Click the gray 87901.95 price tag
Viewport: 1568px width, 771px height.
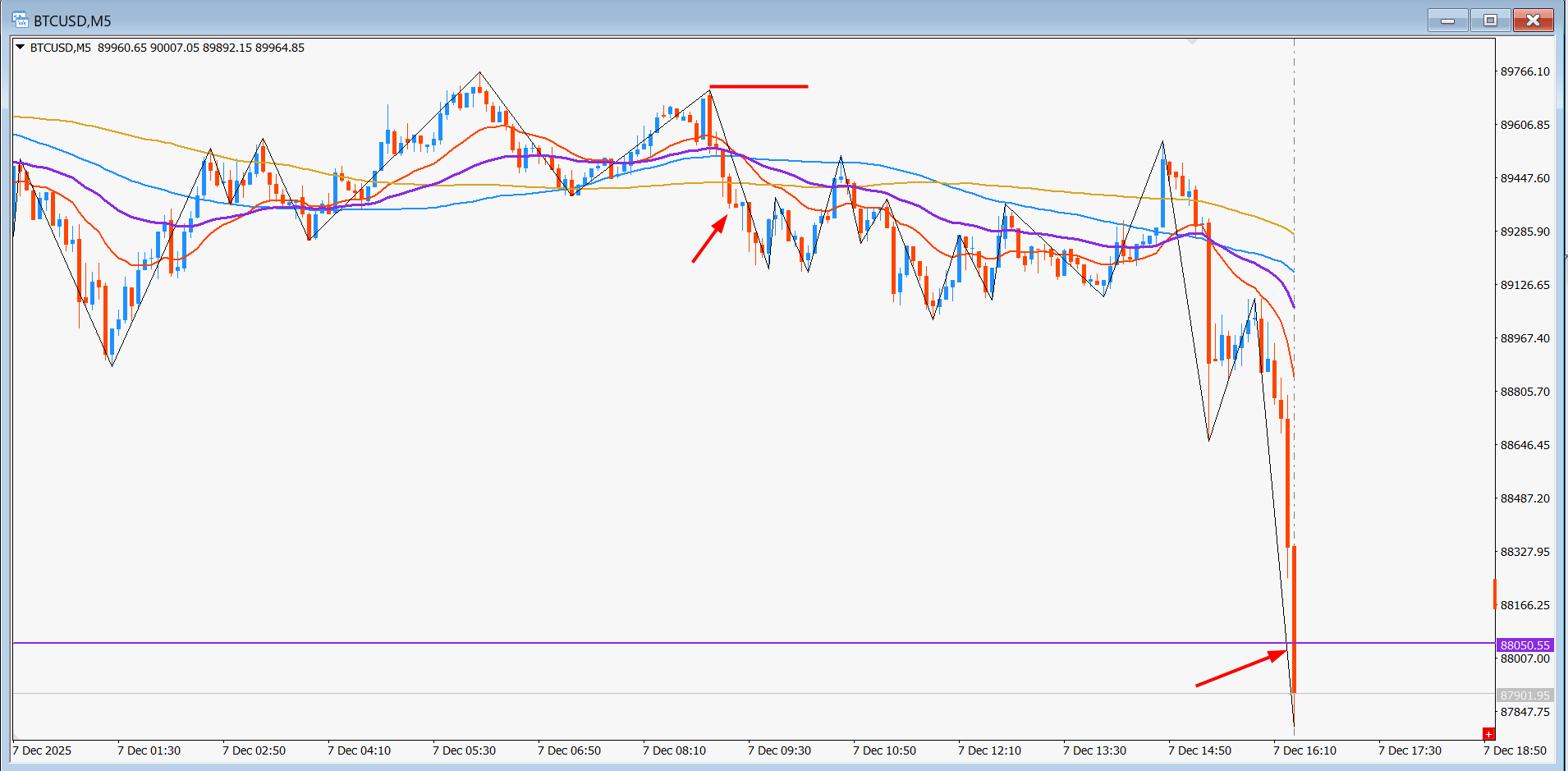pos(1525,695)
